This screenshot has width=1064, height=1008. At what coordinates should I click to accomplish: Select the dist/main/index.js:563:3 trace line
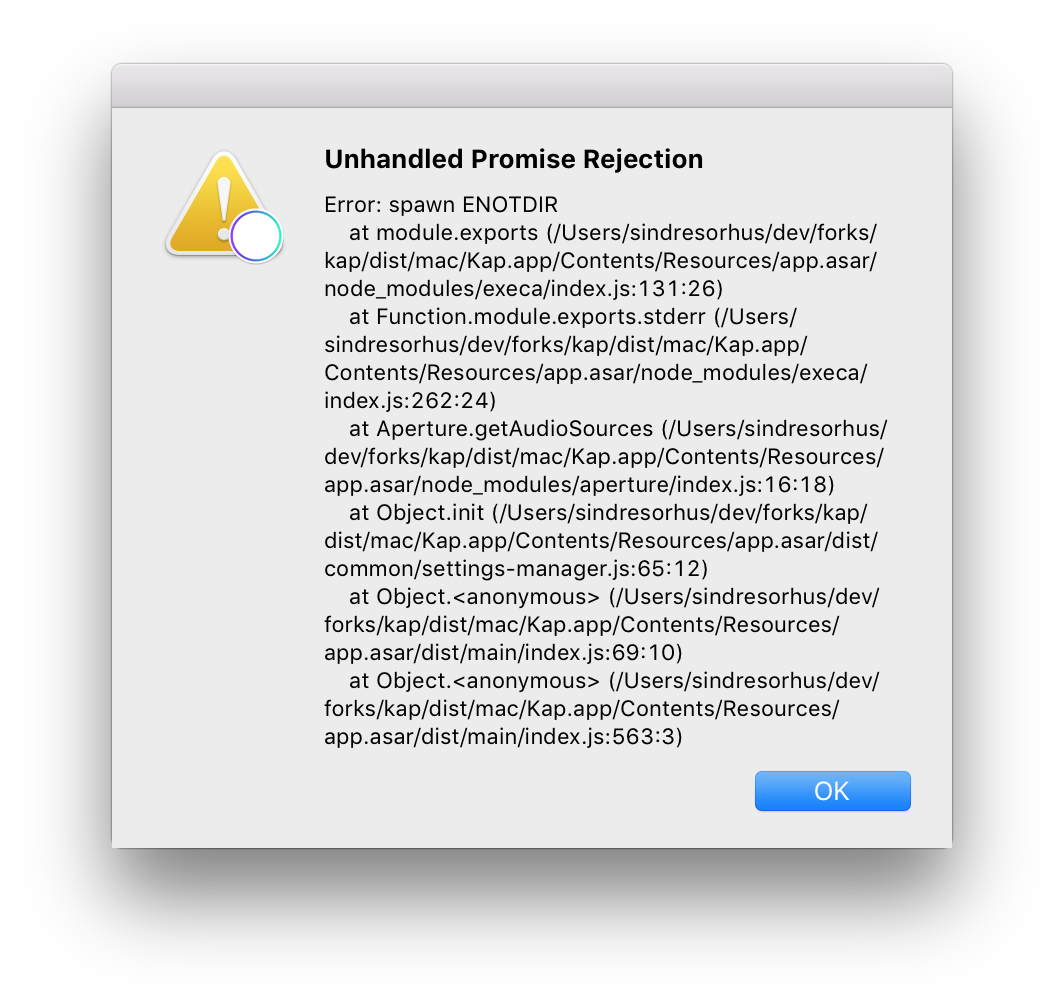tap(502, 736)
